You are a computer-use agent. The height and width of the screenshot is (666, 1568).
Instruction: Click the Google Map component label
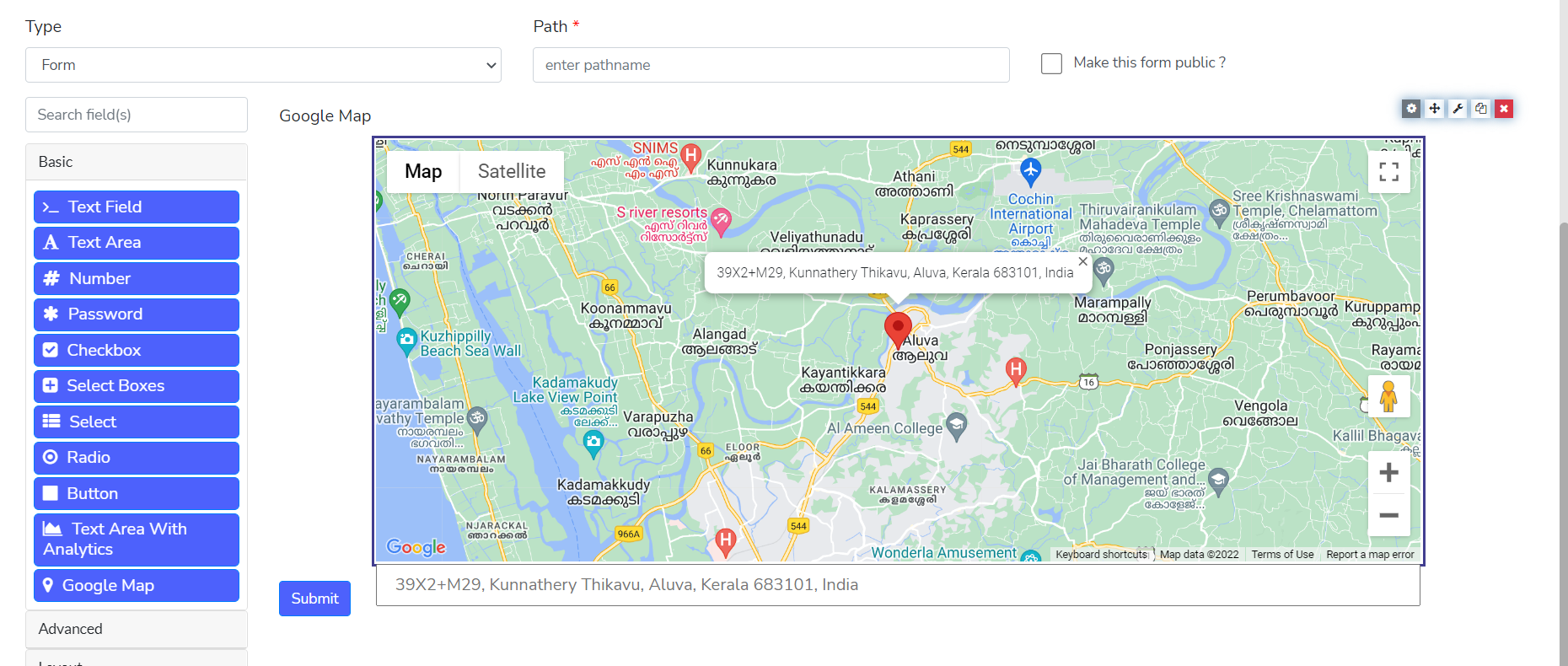pyautogui.click(x=325, y=116)
